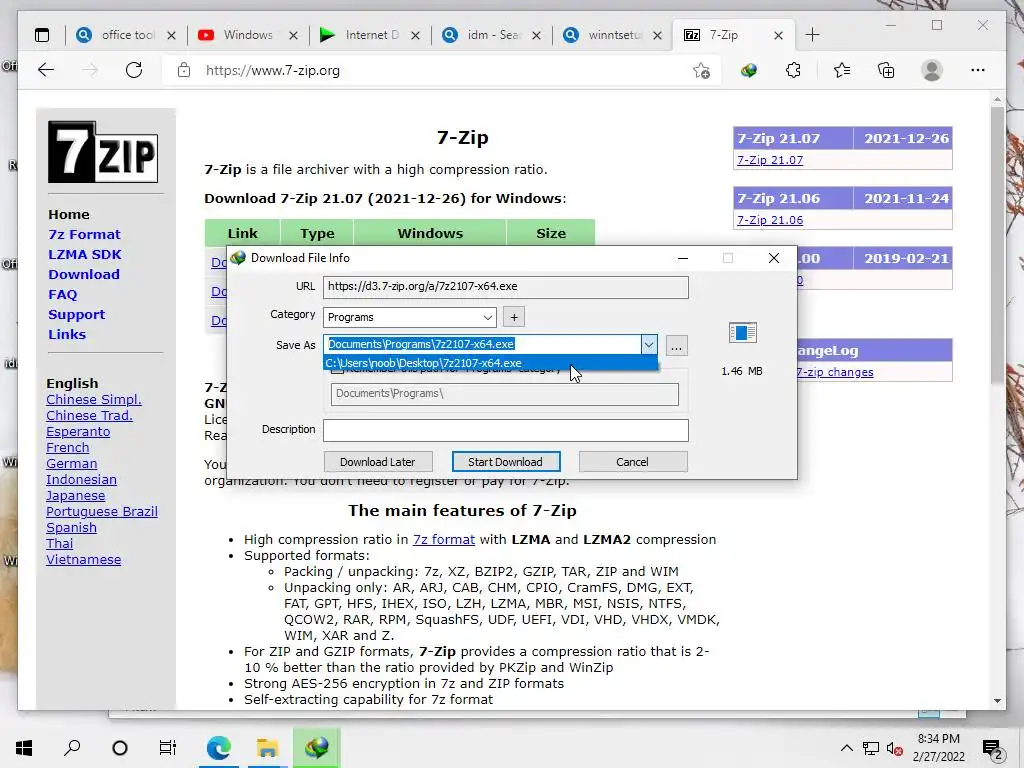Open the 7-Zip 21.06 news link
The height and width of the screenshot is (768, 1024).
(770, 220)
